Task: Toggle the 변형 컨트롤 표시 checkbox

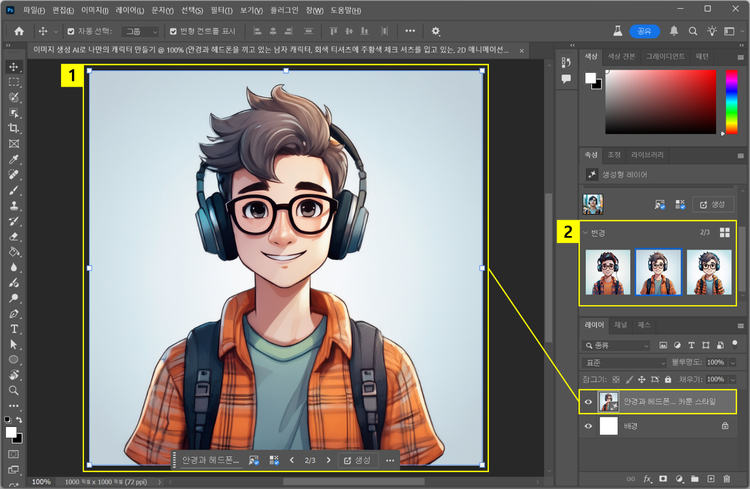Action: pos(172,31)
